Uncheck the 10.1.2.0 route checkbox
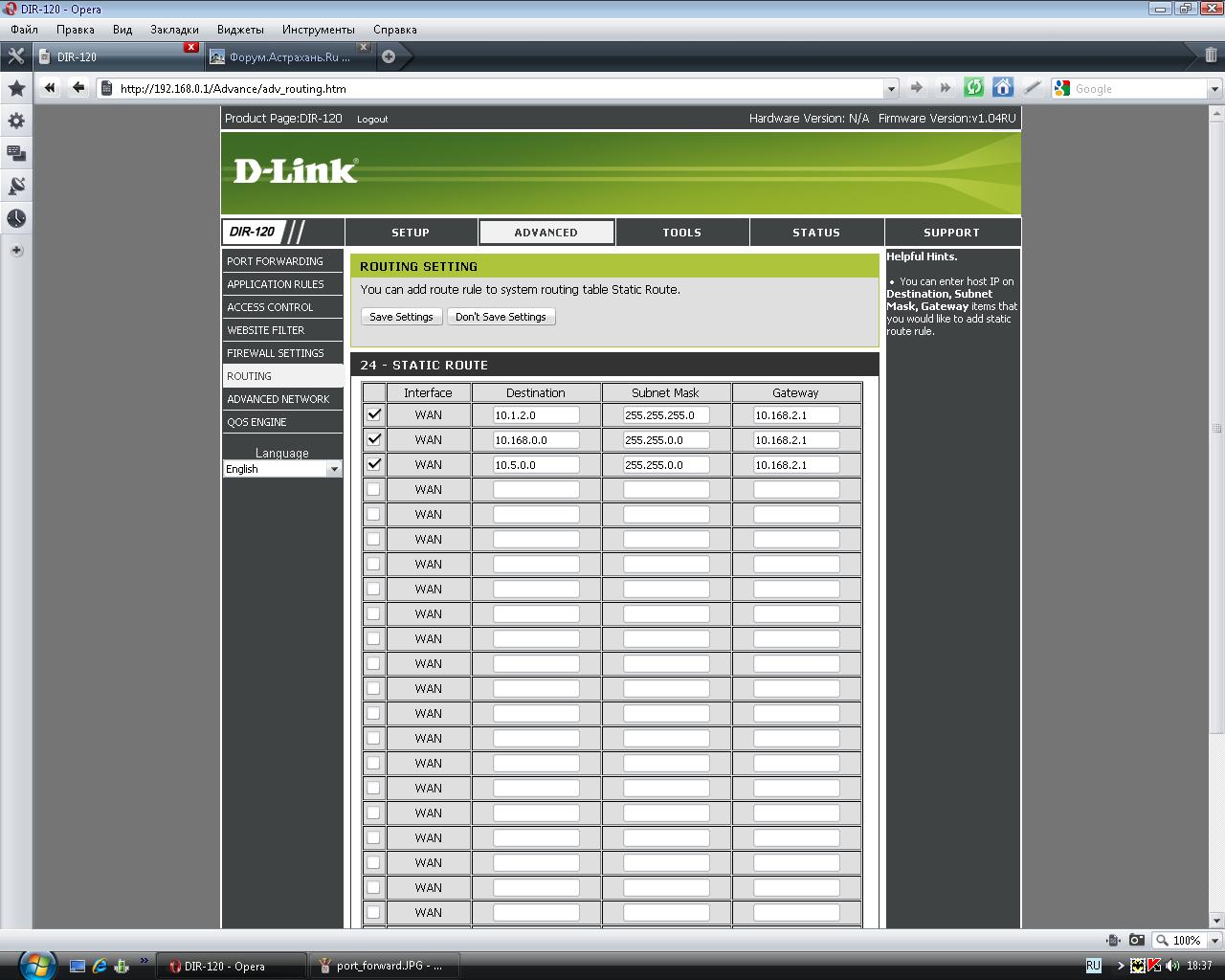Screen dimensions: 1225x980 [374, 414]
